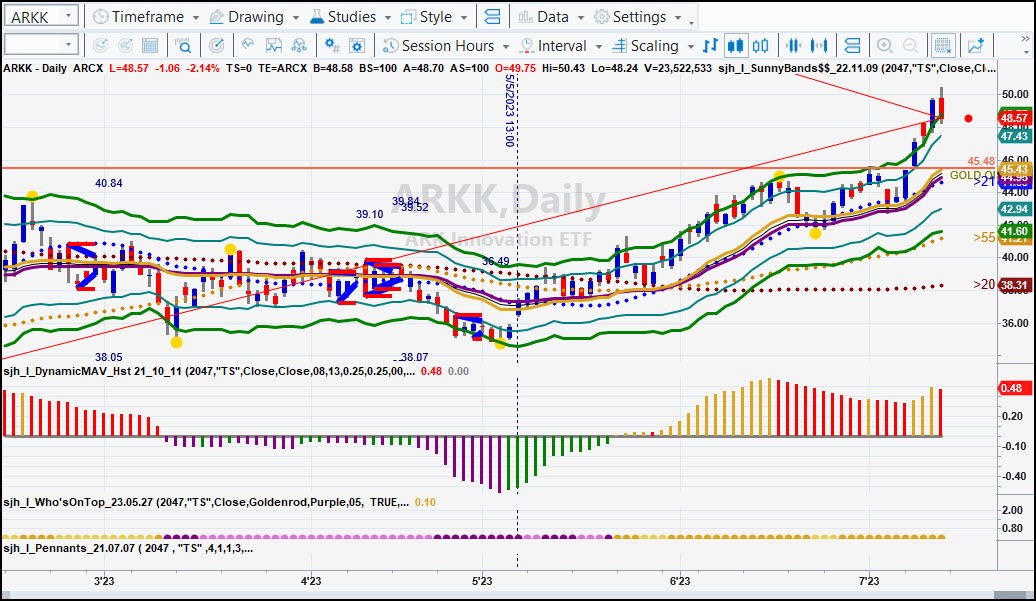Expand the ARKK symbol dropdown arrow
Viewport: 1036px width, 601px height.
coord(68,16)
